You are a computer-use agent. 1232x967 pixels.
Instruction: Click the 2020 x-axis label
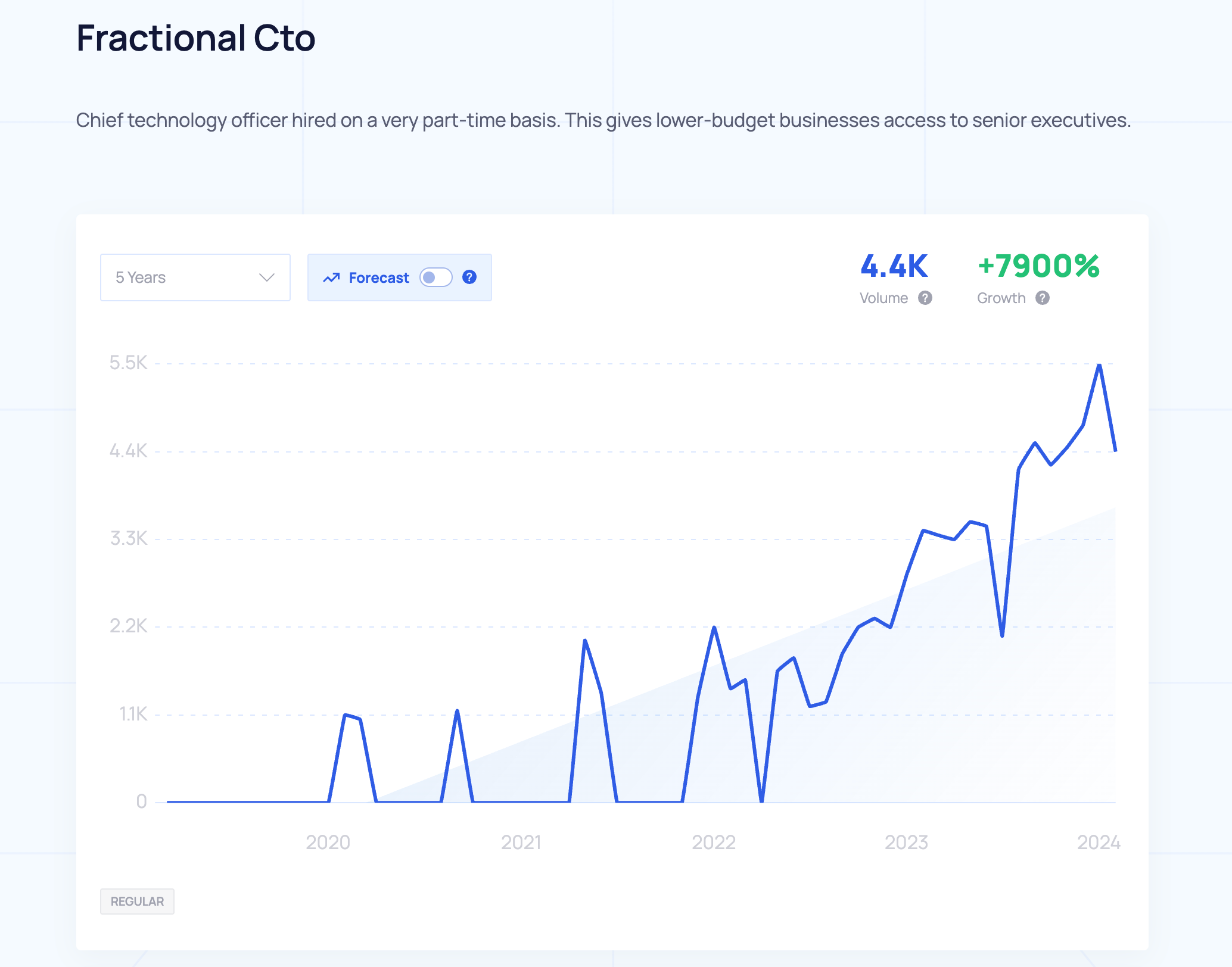tap(328, 842)
